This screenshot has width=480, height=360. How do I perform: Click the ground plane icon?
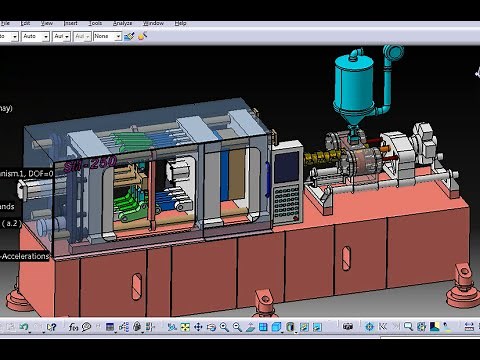(434, 327)
